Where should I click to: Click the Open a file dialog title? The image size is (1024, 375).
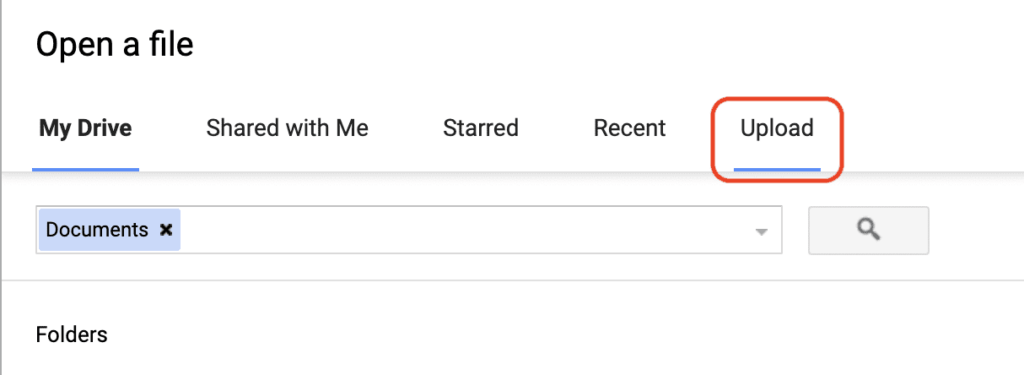[x=114, y=45]
